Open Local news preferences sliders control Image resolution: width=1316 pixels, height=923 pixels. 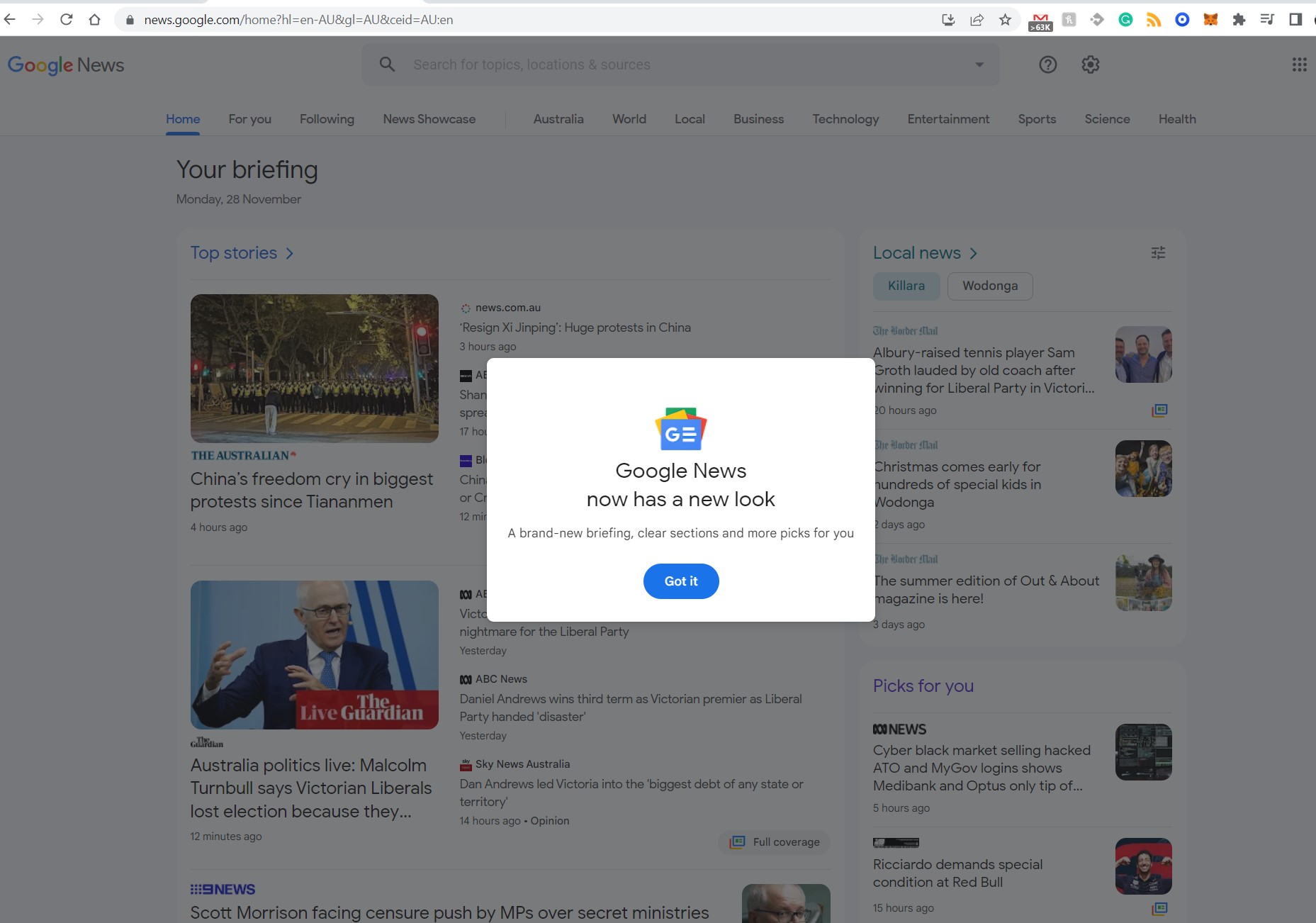click(x=1158, y=253)
